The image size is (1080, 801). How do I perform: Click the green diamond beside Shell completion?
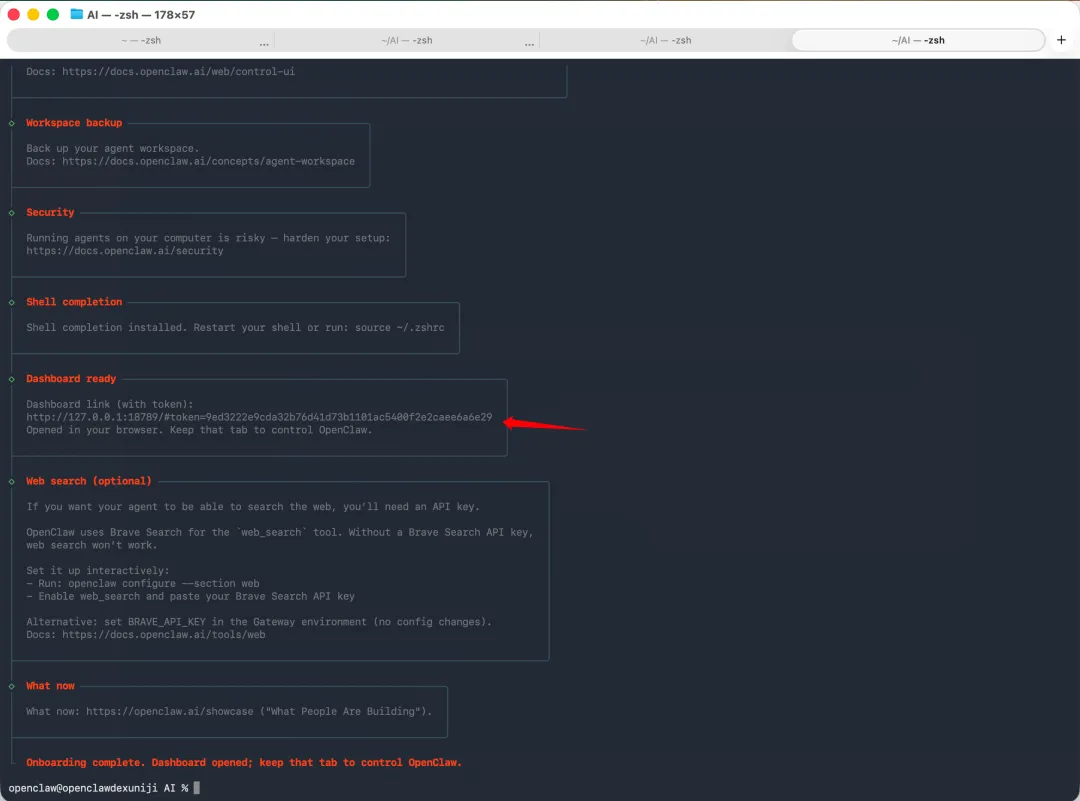pyautogui.click(x=12, y=302)
